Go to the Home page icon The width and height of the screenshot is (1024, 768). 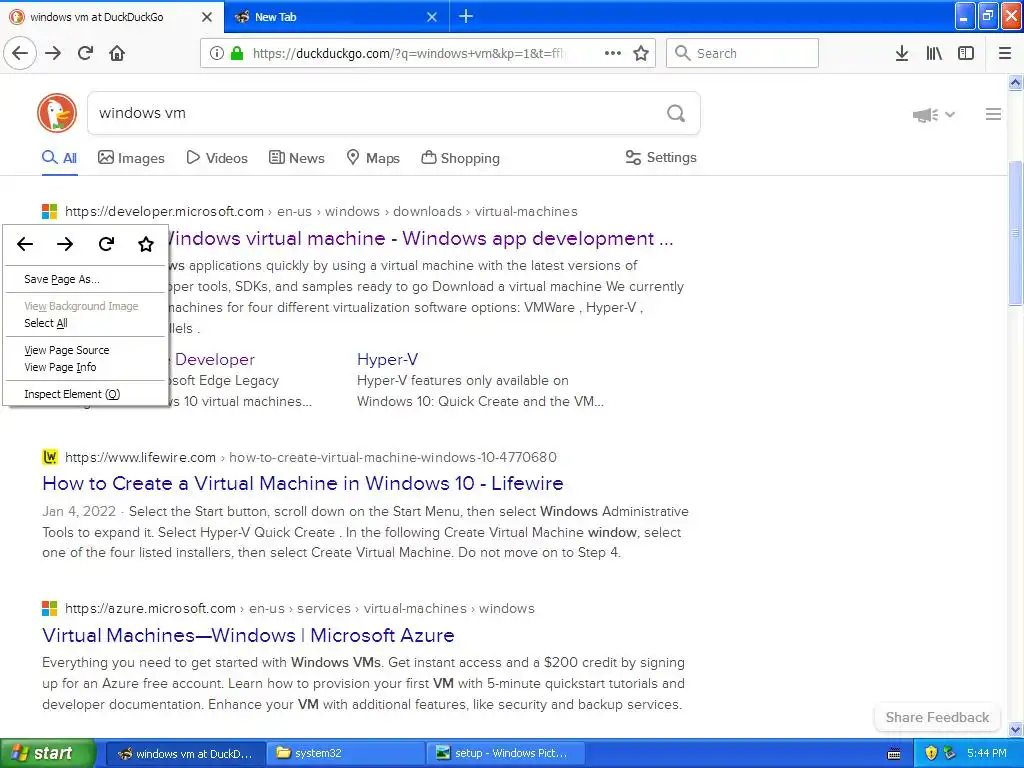tap(117, 53)
